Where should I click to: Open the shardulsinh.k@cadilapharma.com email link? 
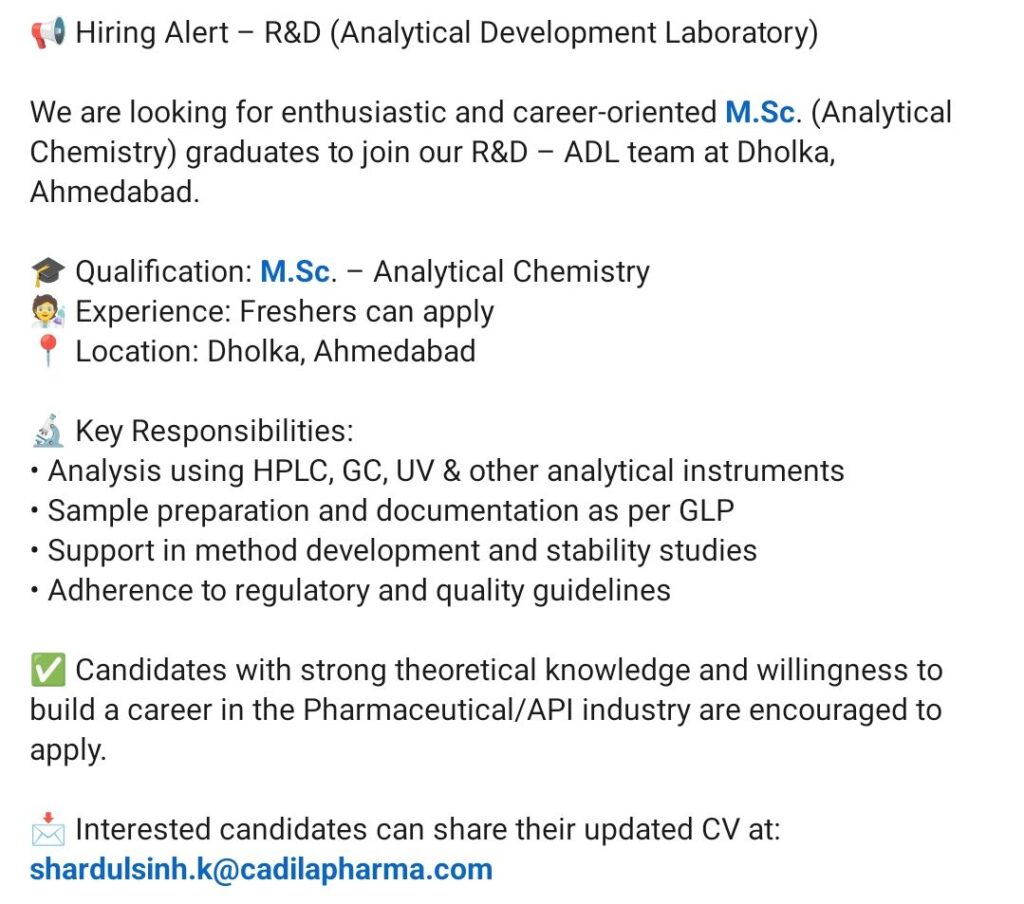261,869
